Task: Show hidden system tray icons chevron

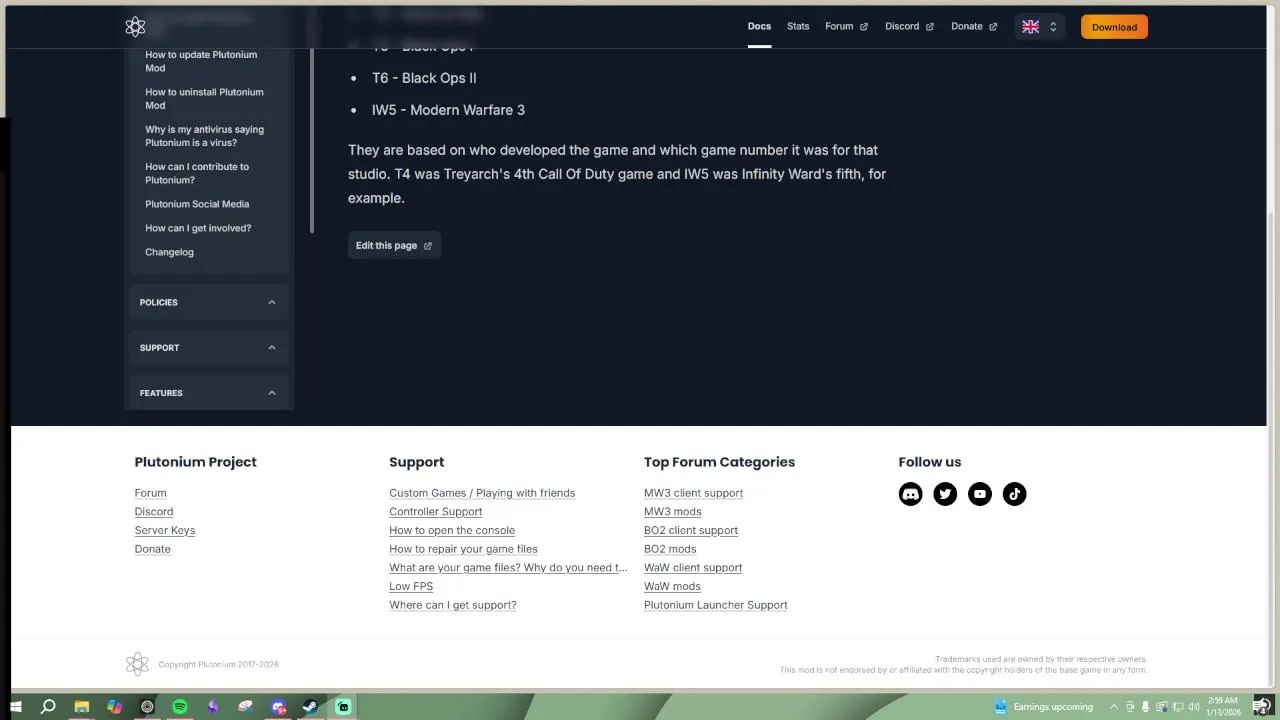Action: (1114, 707)
